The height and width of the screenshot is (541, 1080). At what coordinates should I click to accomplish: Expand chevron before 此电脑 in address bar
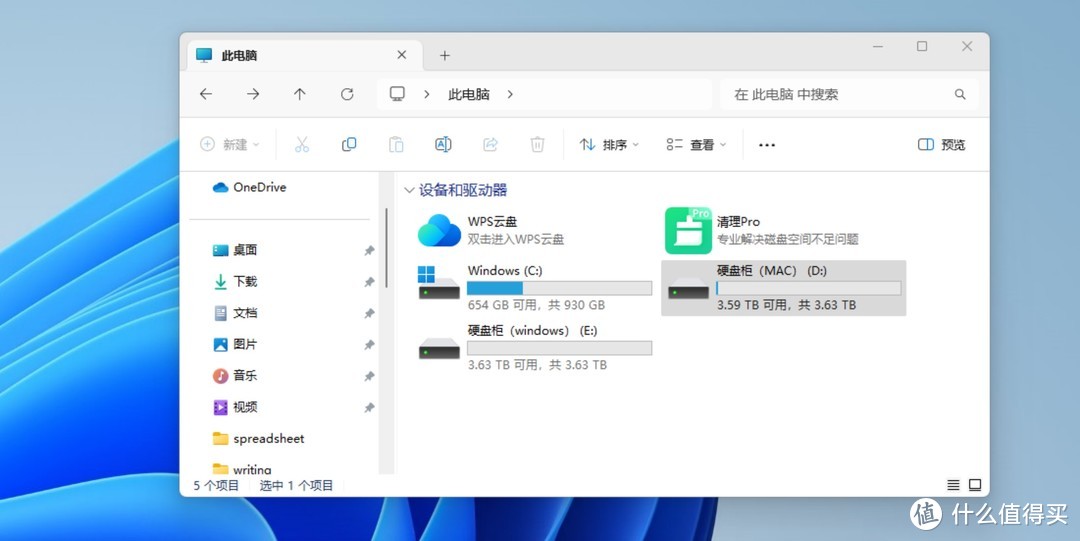pos(427,94)
